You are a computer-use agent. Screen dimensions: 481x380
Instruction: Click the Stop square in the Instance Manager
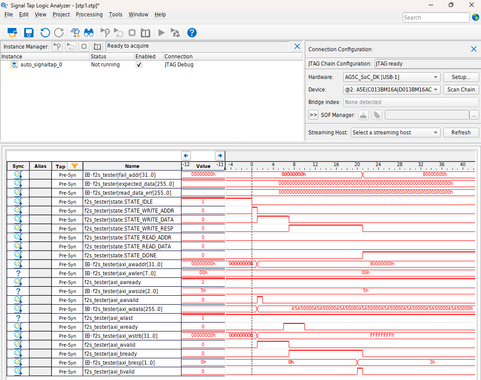[84, 46]
